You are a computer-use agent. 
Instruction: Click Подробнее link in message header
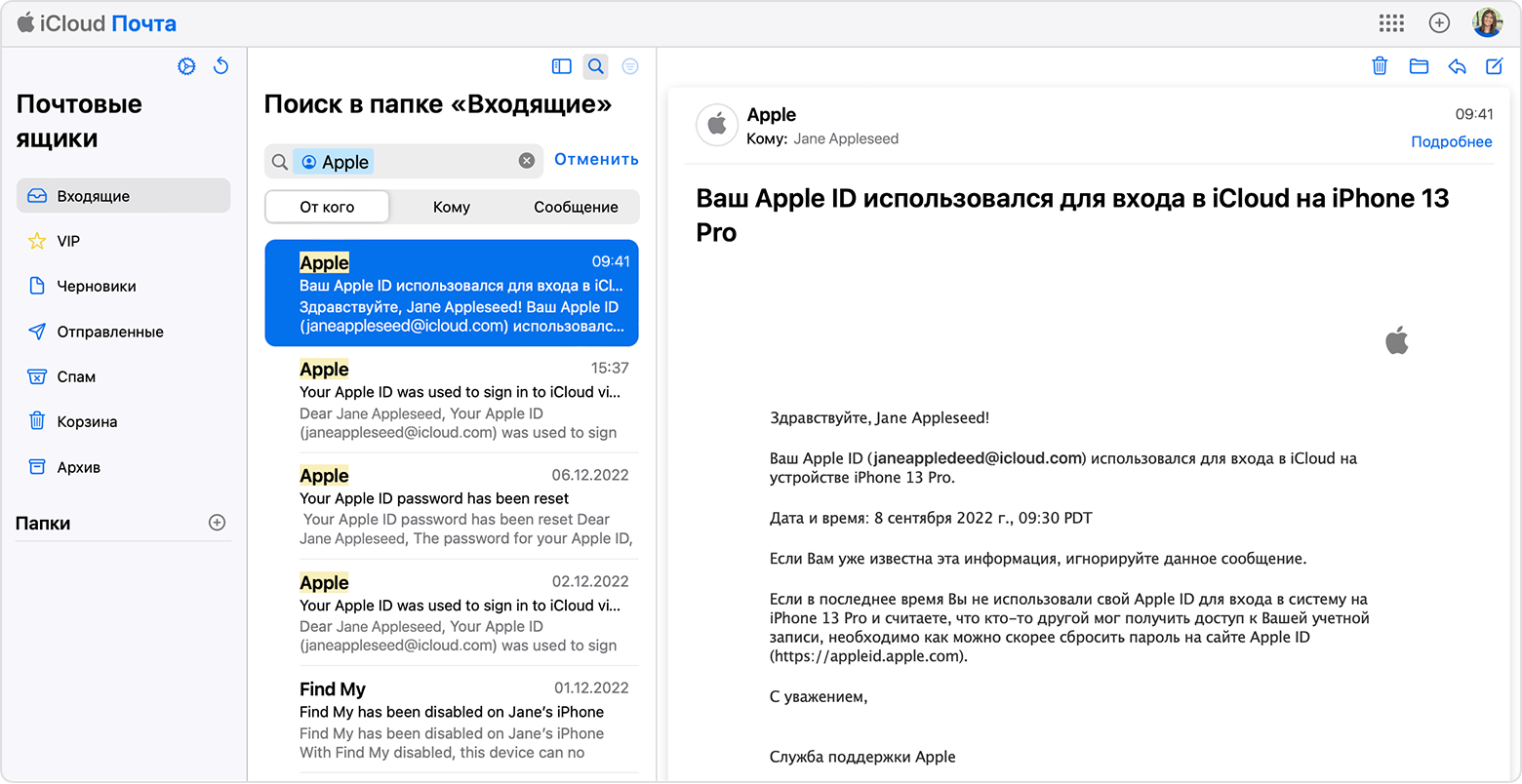coord(1452,141)
